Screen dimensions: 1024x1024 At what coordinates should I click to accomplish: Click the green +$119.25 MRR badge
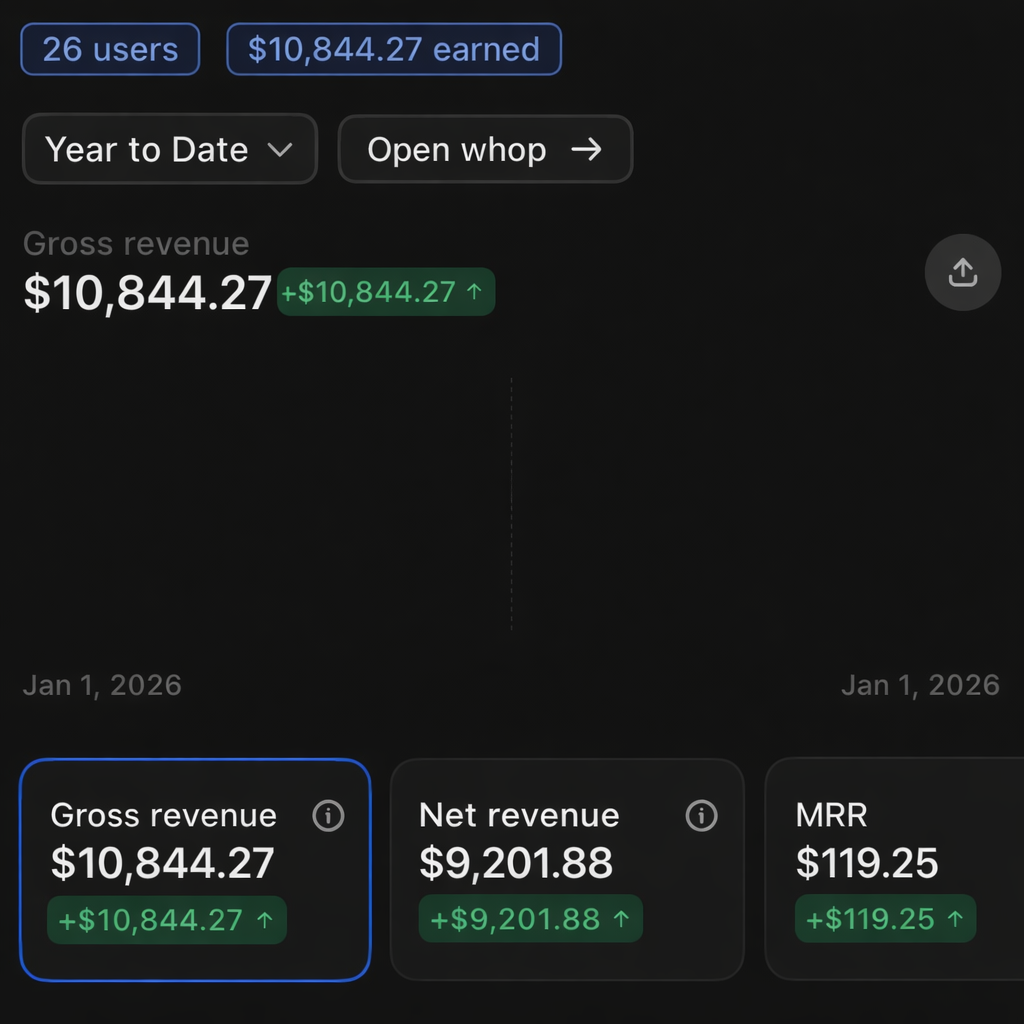[x=885, y=919]
